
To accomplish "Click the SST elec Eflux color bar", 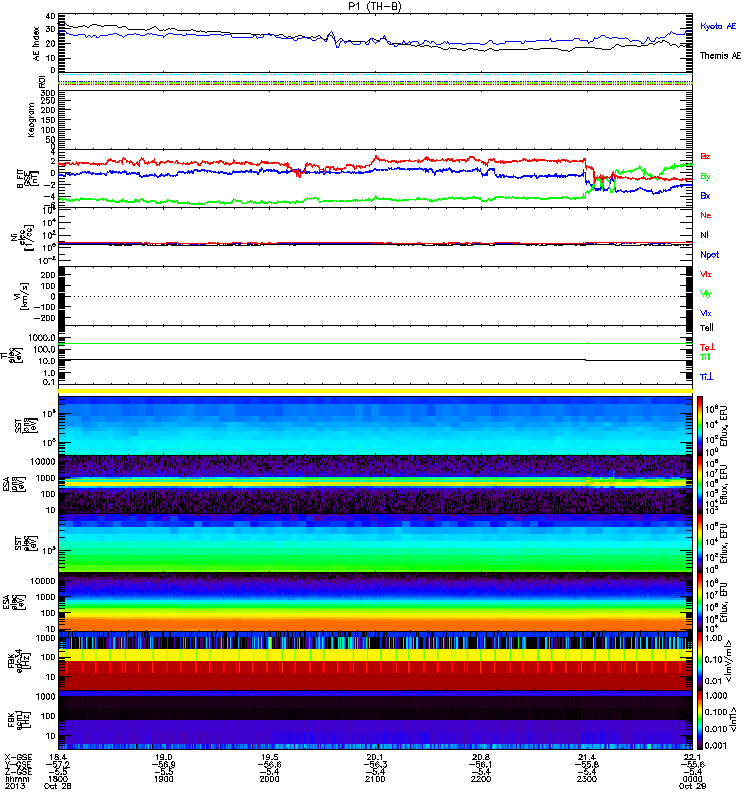I will [700, 543].
